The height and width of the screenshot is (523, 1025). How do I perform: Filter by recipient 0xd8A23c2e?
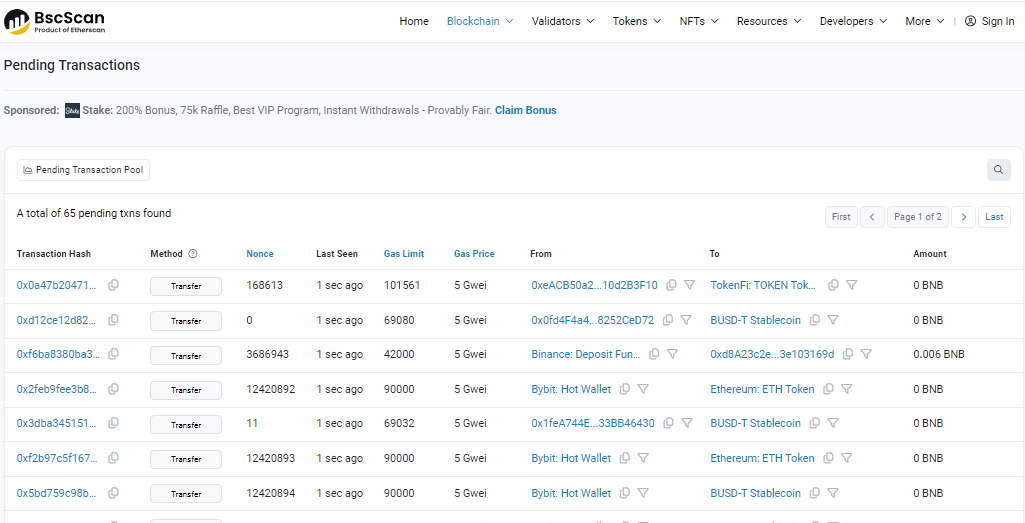pyautogui.click(x=866, y=354)
